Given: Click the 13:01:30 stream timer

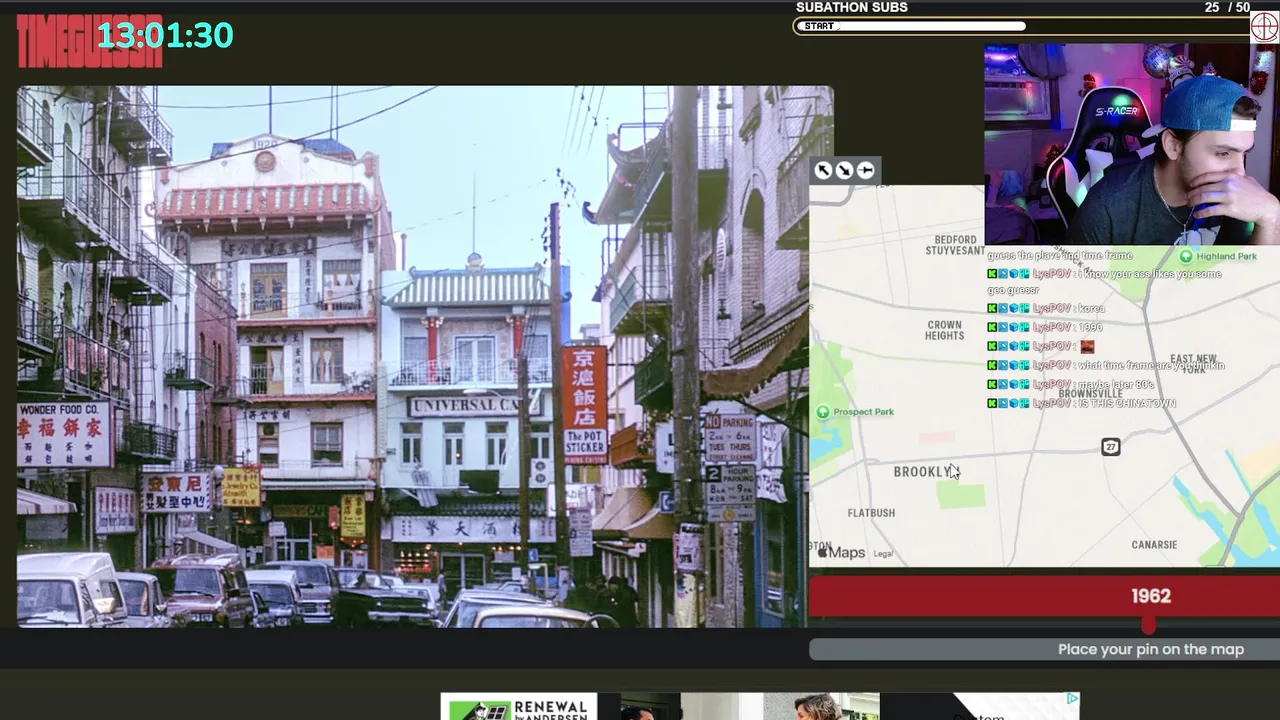Looking at the screenshot, I should click(x=165, y=36).
